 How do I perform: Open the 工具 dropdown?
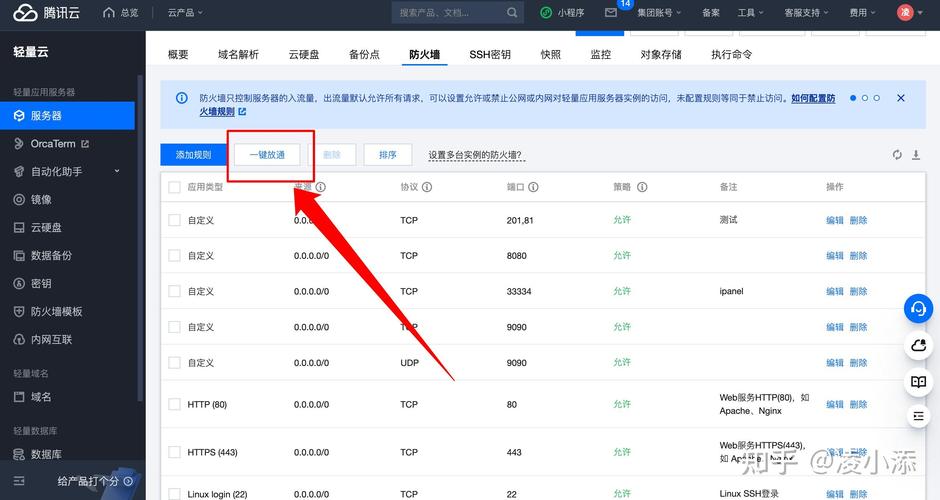[x=750, y=13]
